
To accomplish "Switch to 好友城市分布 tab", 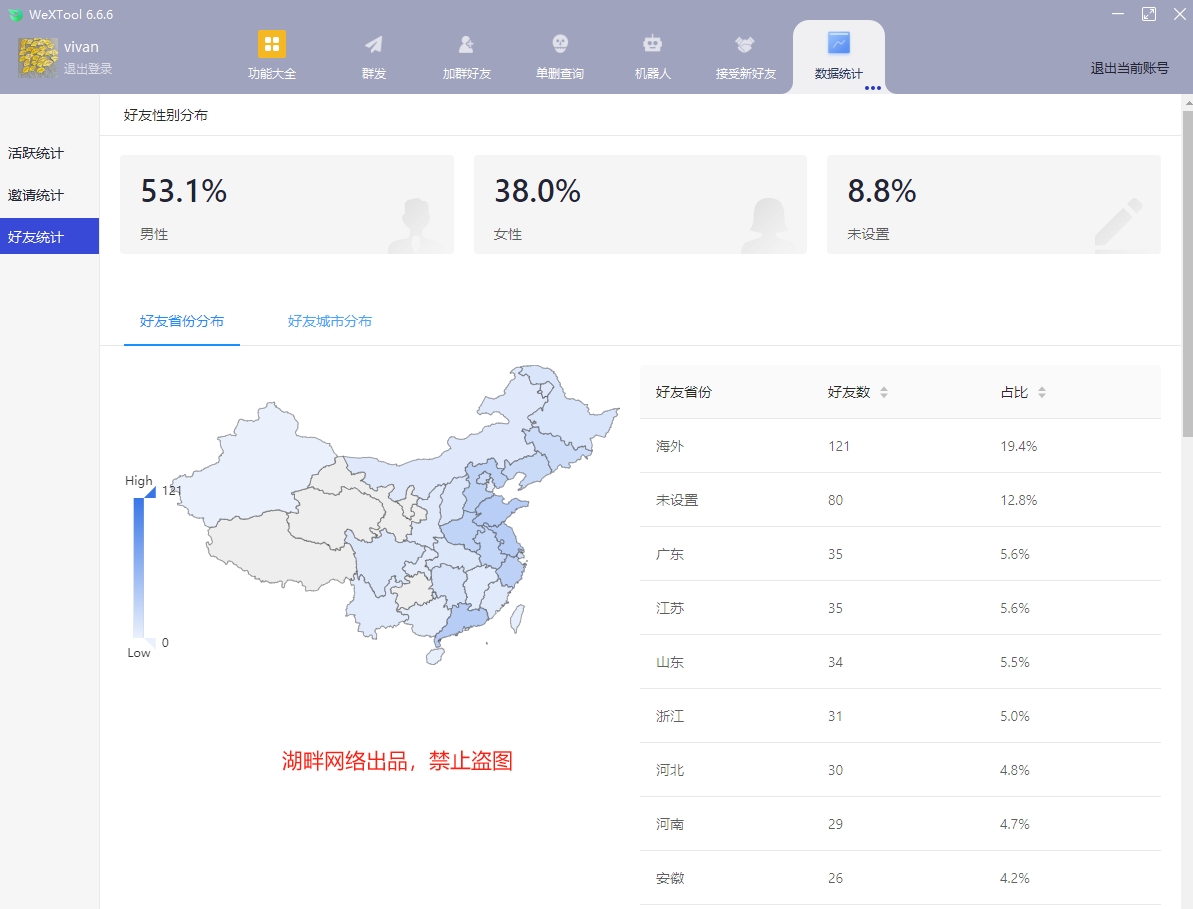I will tap(329, 322).
